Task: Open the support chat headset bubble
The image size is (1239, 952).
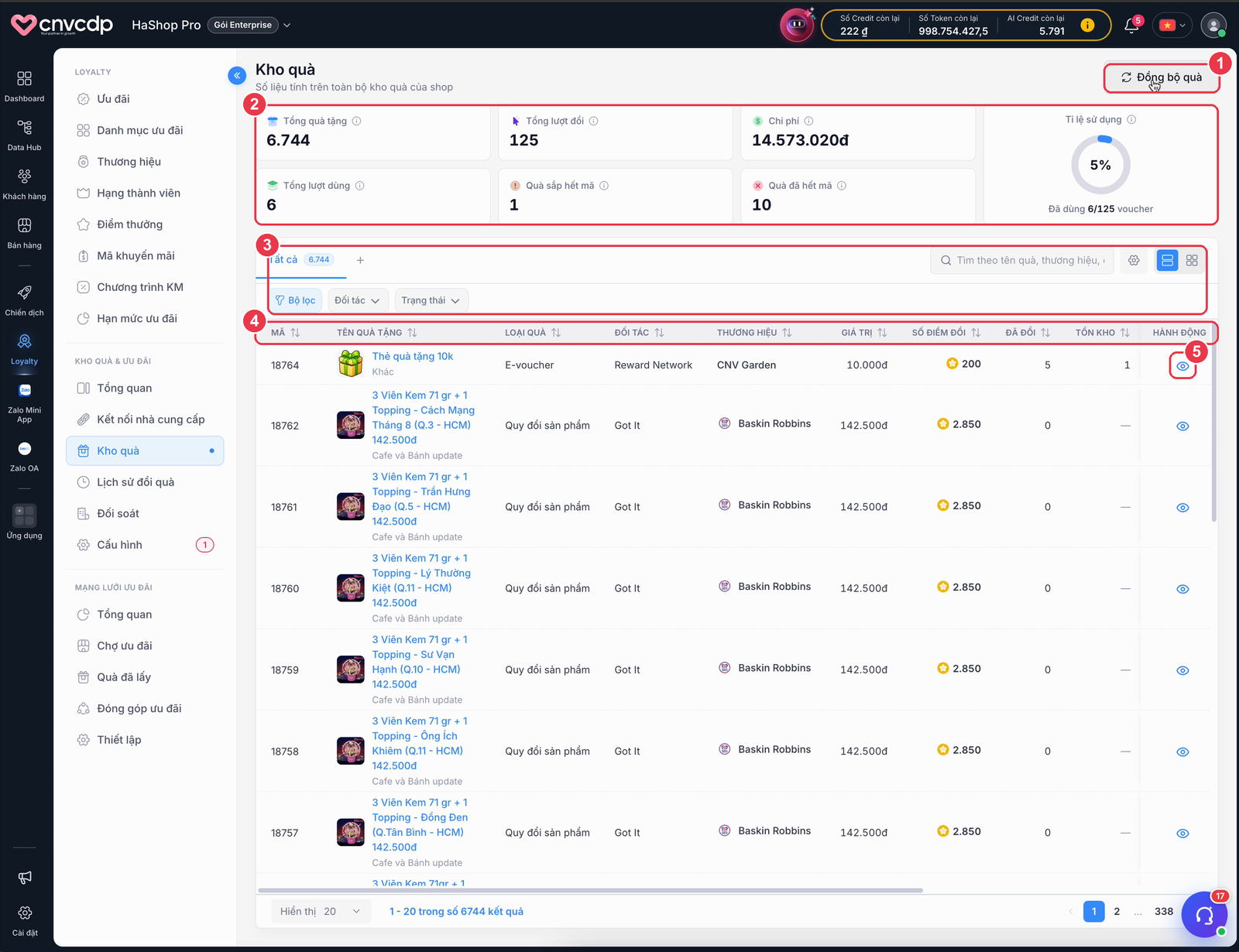Action: point(1204,915)
